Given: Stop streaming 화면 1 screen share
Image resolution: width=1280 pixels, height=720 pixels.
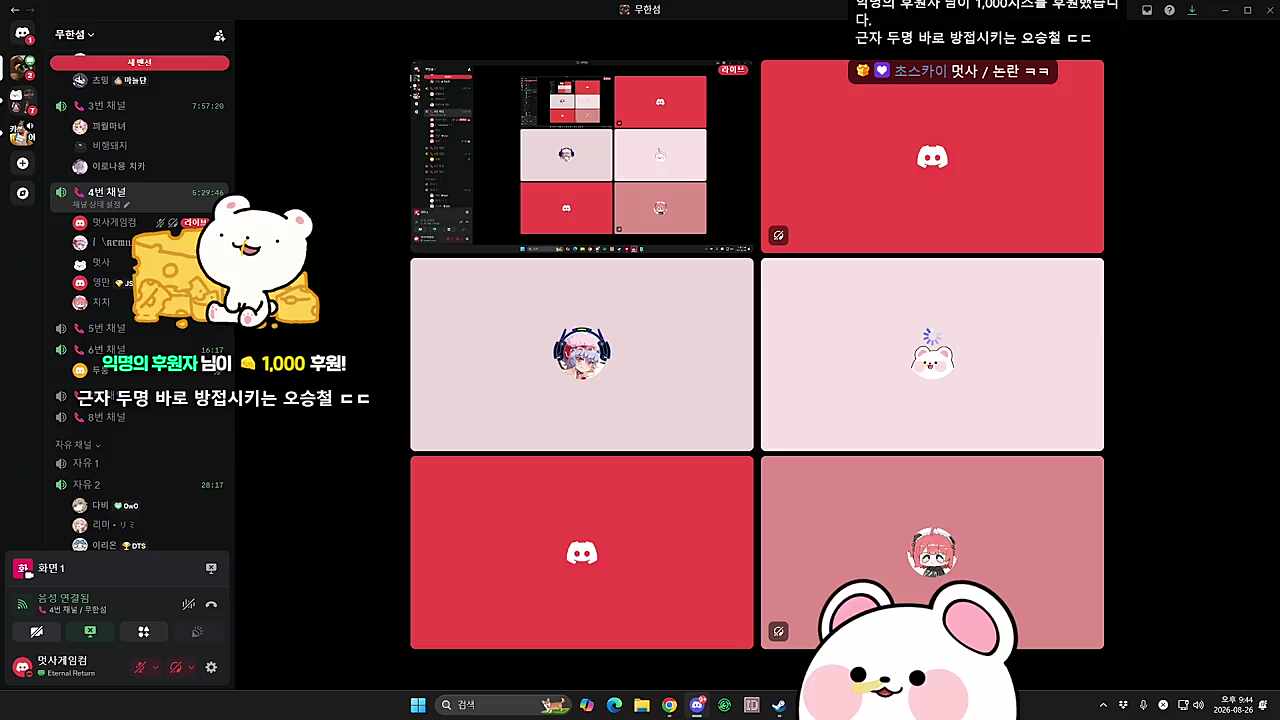Looking at the screenshot, I should pyautogui.click(x=211, y=568).
